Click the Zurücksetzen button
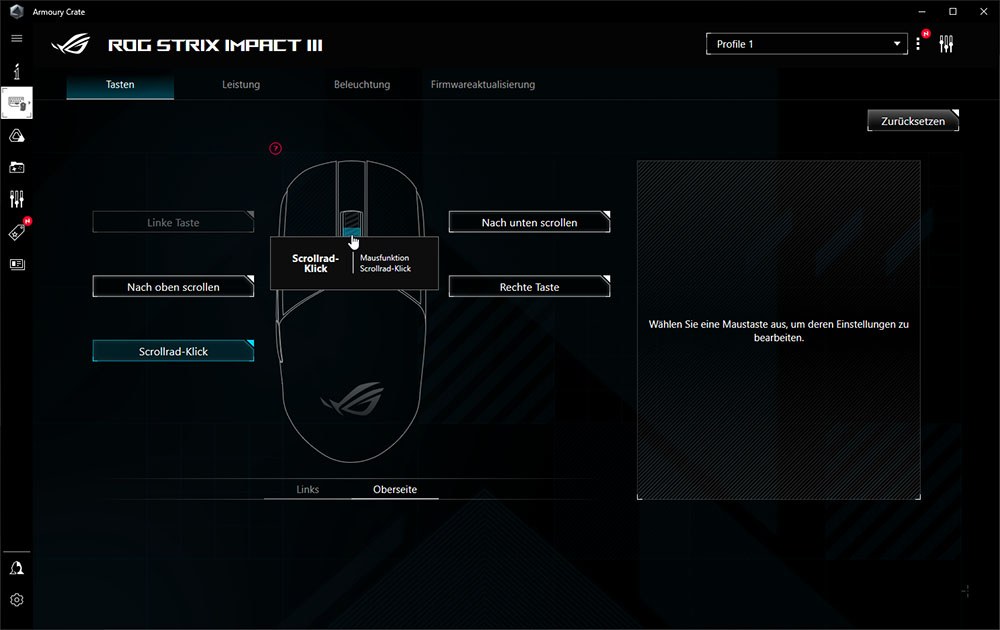1000x630 pixels. pos(913,121)
